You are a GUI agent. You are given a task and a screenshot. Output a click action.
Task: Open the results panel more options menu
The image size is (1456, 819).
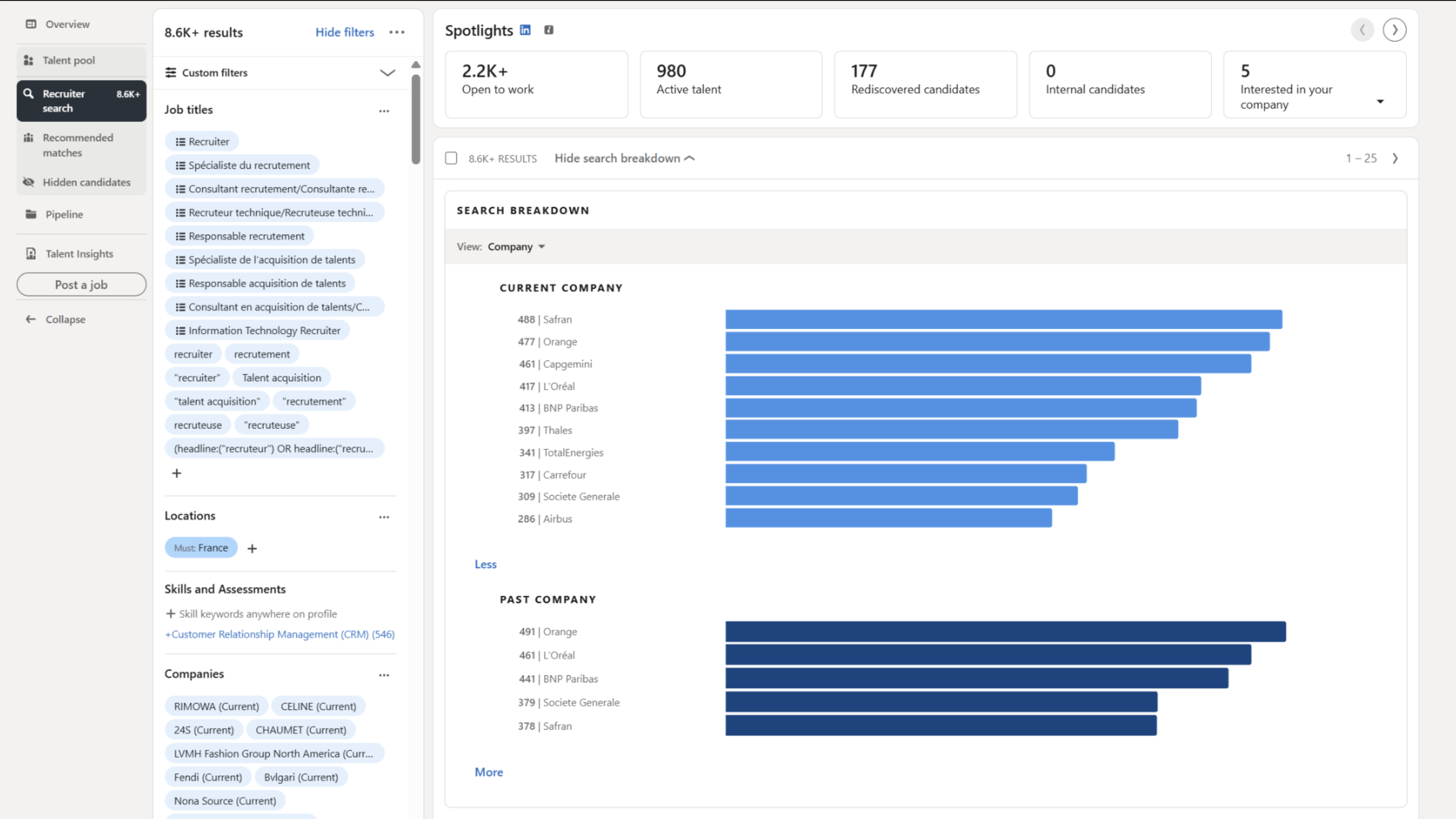point(397,32)
